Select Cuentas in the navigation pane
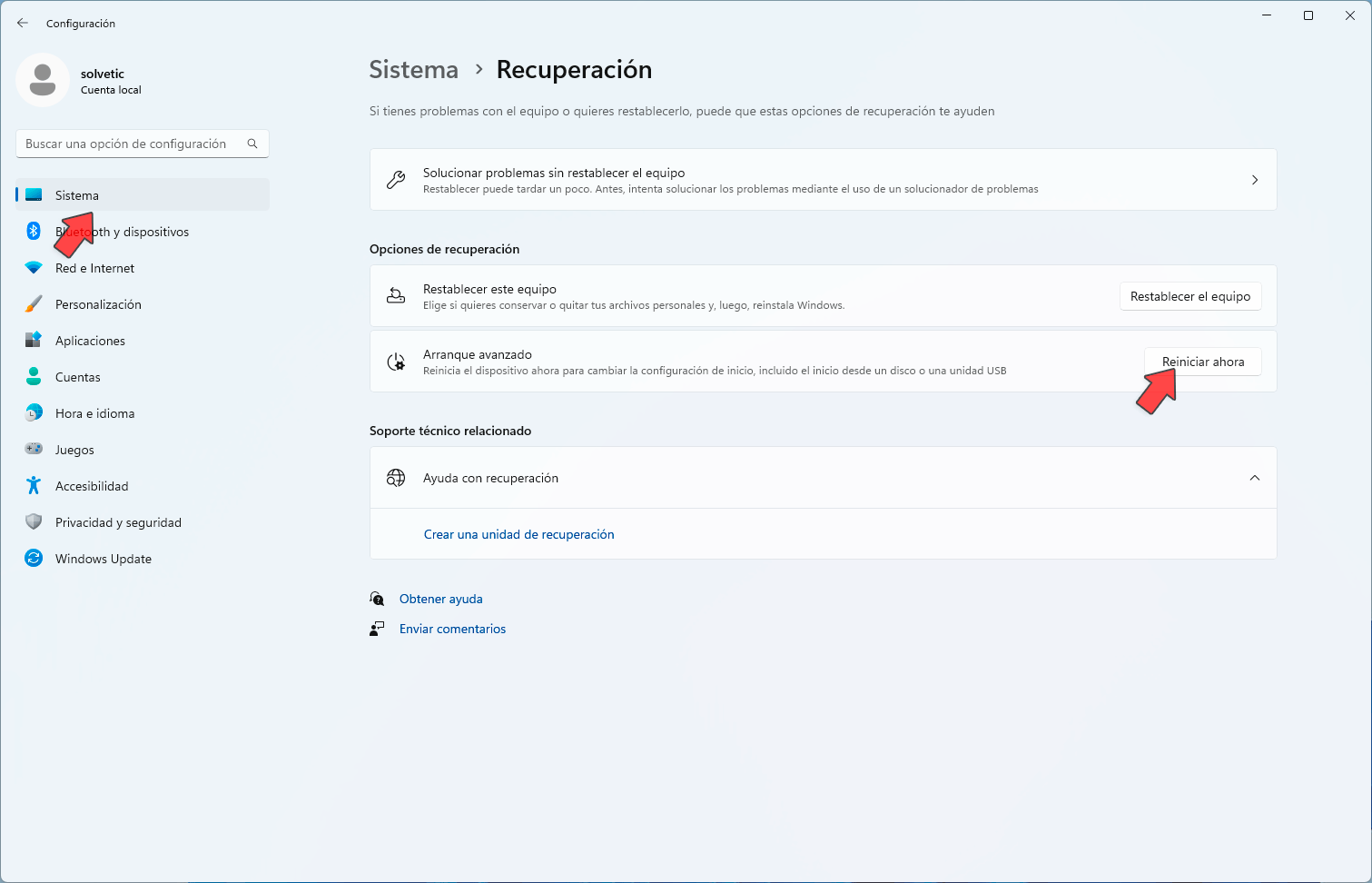The image size is (1372, 883). 77,376
